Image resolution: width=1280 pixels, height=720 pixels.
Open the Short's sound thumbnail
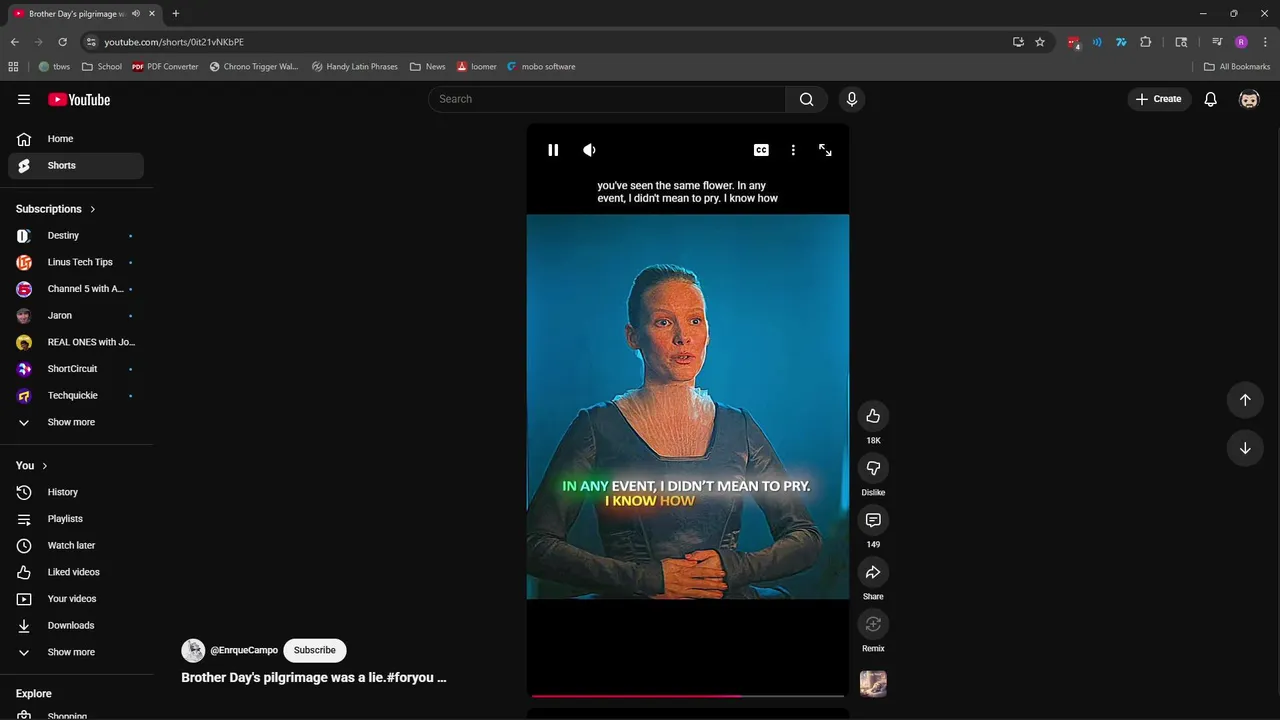[873, 684]
